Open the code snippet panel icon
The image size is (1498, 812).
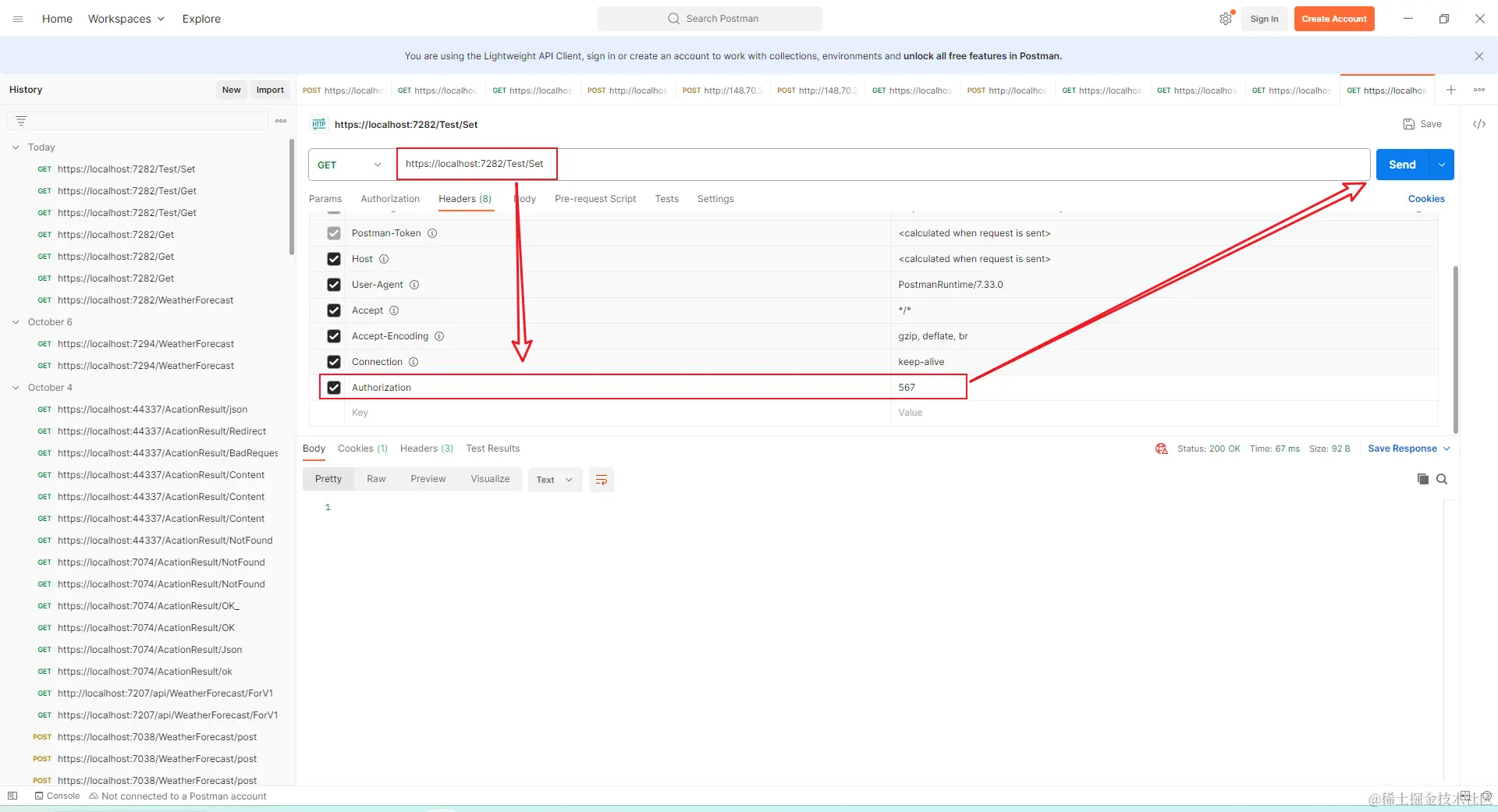(1479, 124)
